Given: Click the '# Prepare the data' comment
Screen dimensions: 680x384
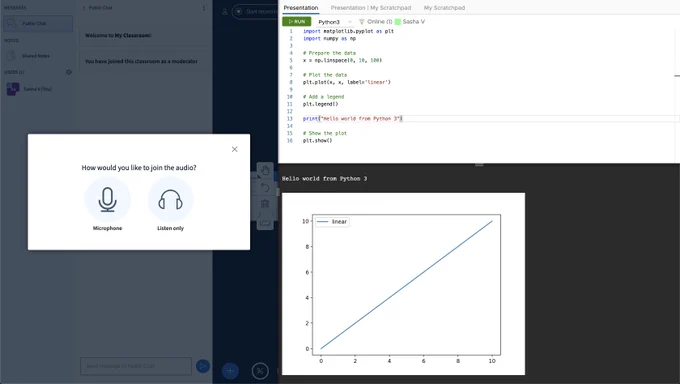Looking at the screenshot, I should click(x=329, y=53).
